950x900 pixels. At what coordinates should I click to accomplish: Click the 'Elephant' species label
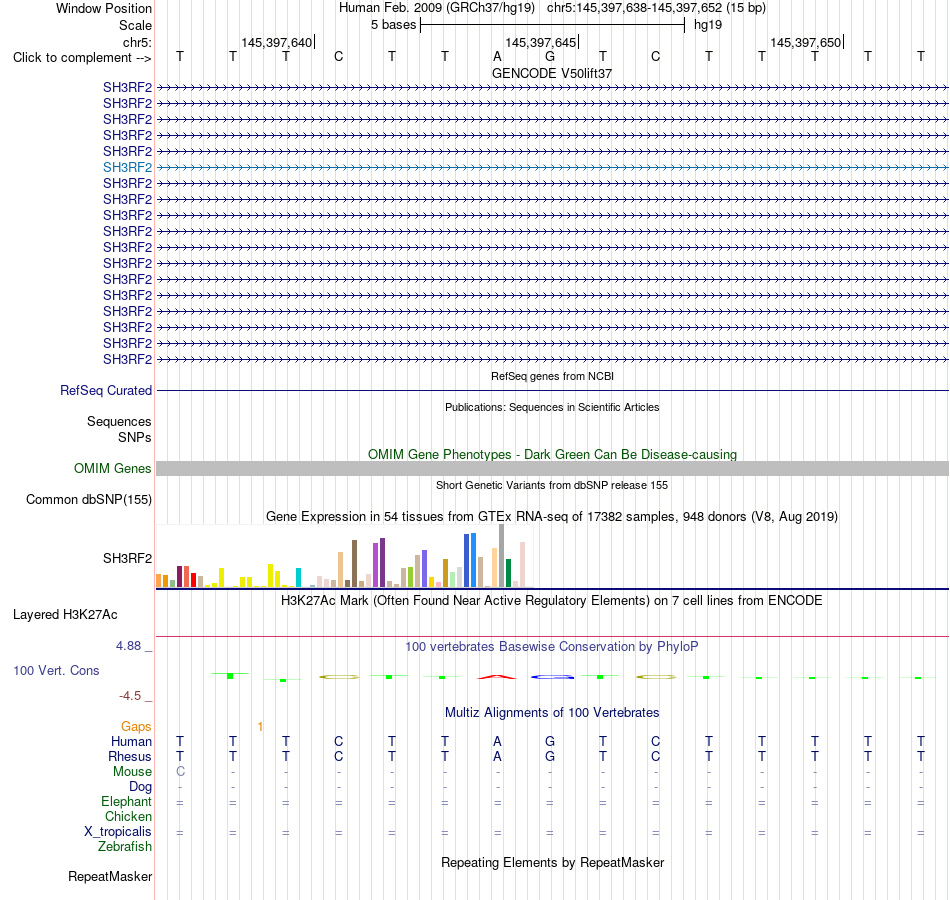[126, 801]
